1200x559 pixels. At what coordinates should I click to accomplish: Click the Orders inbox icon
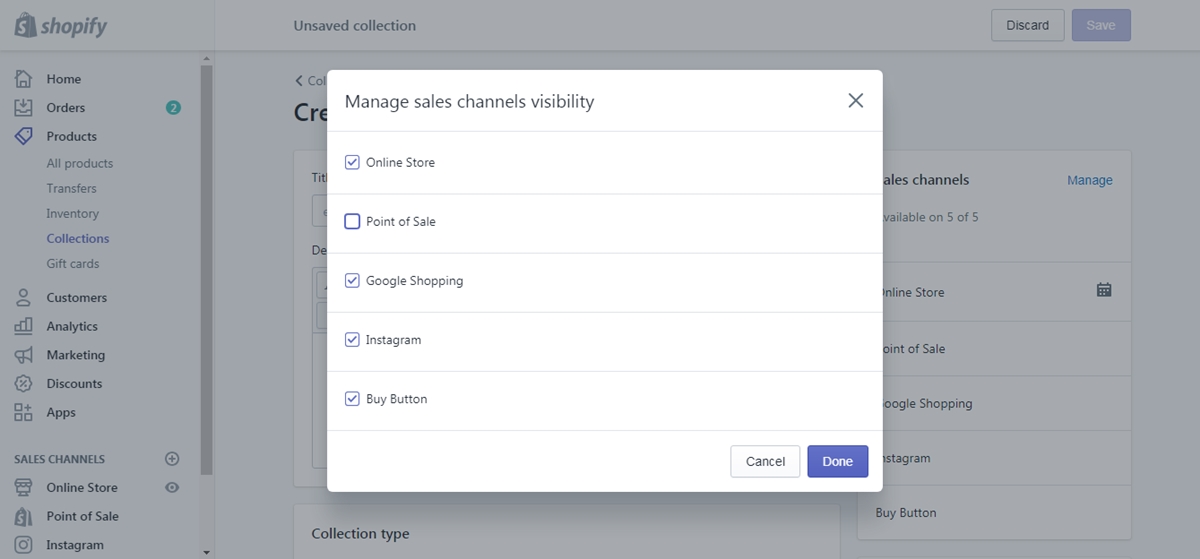click(x=24, y=107)
